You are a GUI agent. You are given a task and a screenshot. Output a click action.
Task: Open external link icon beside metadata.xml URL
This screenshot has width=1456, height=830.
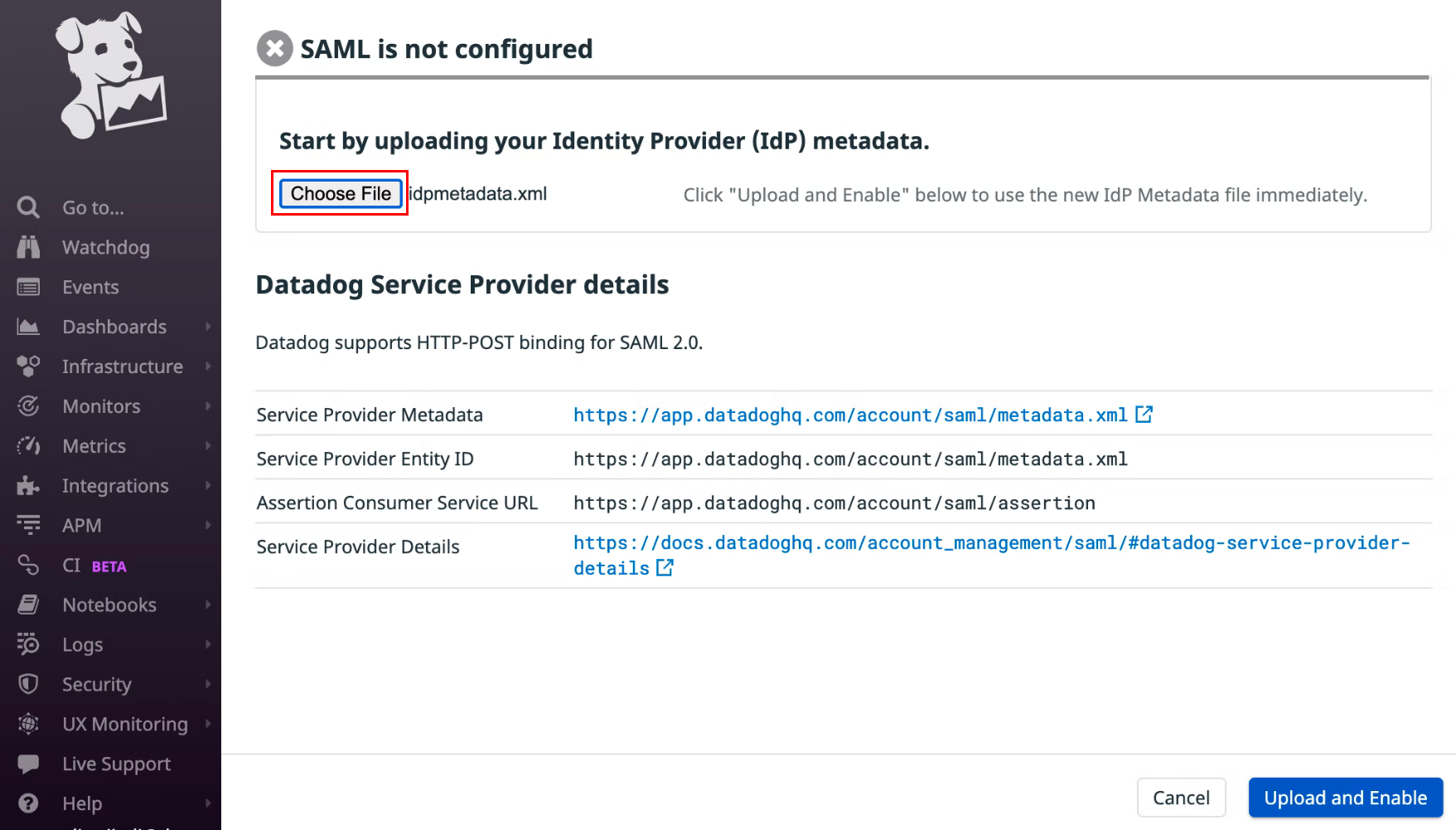click(1144, 414)
